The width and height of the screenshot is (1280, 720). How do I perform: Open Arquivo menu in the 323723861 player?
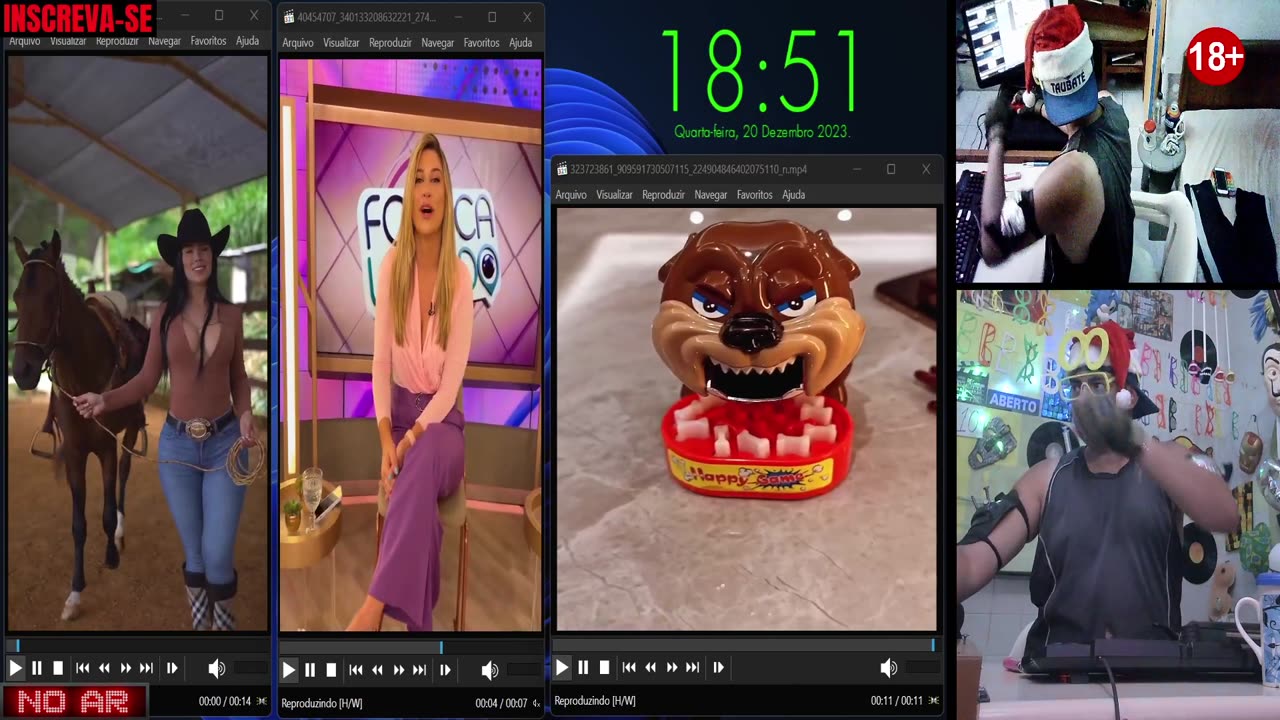coord(571,195)
